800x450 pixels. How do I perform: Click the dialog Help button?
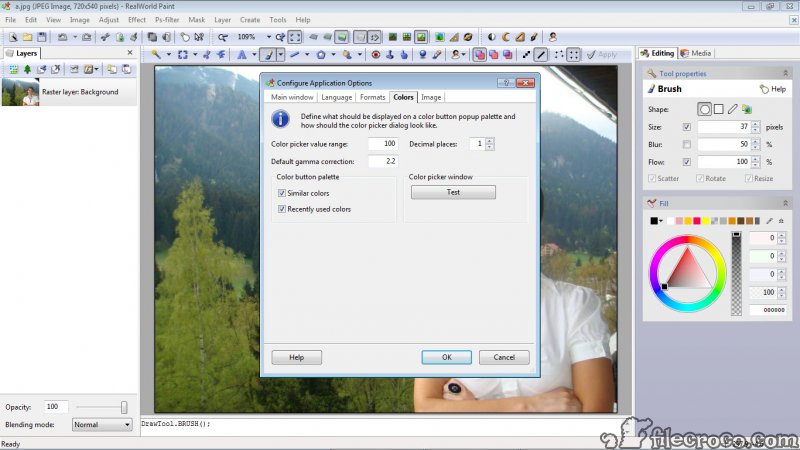tap(296, 357)
